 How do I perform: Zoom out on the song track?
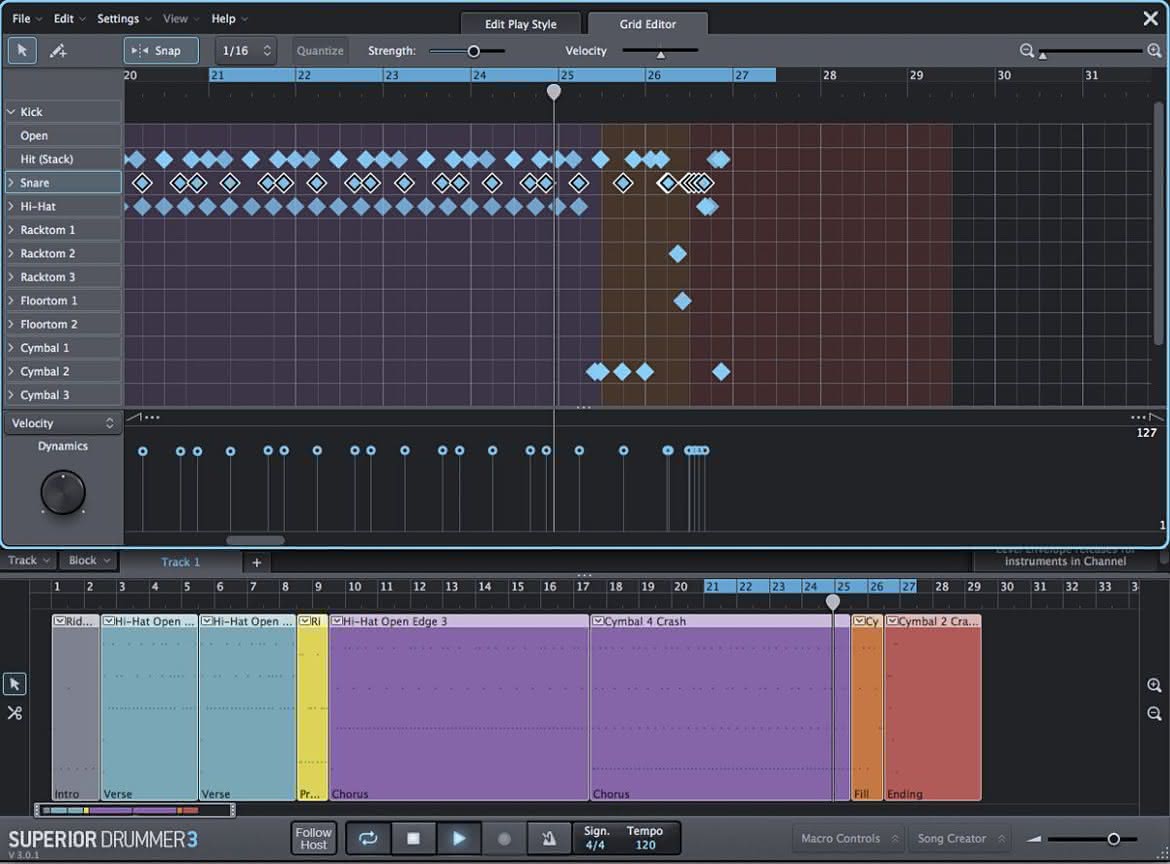1154,714
